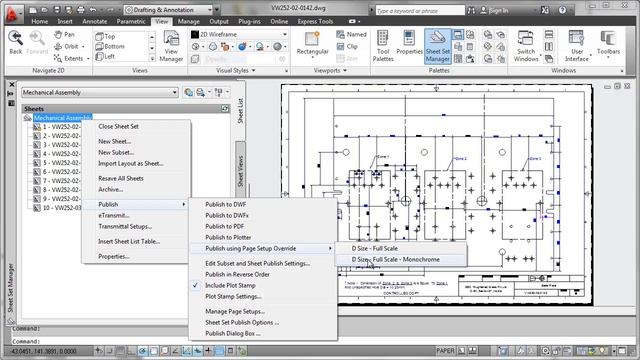This screenshot has height=360, width=640.
Task: Open Publish Dialog Box ...
Action: 233,333
